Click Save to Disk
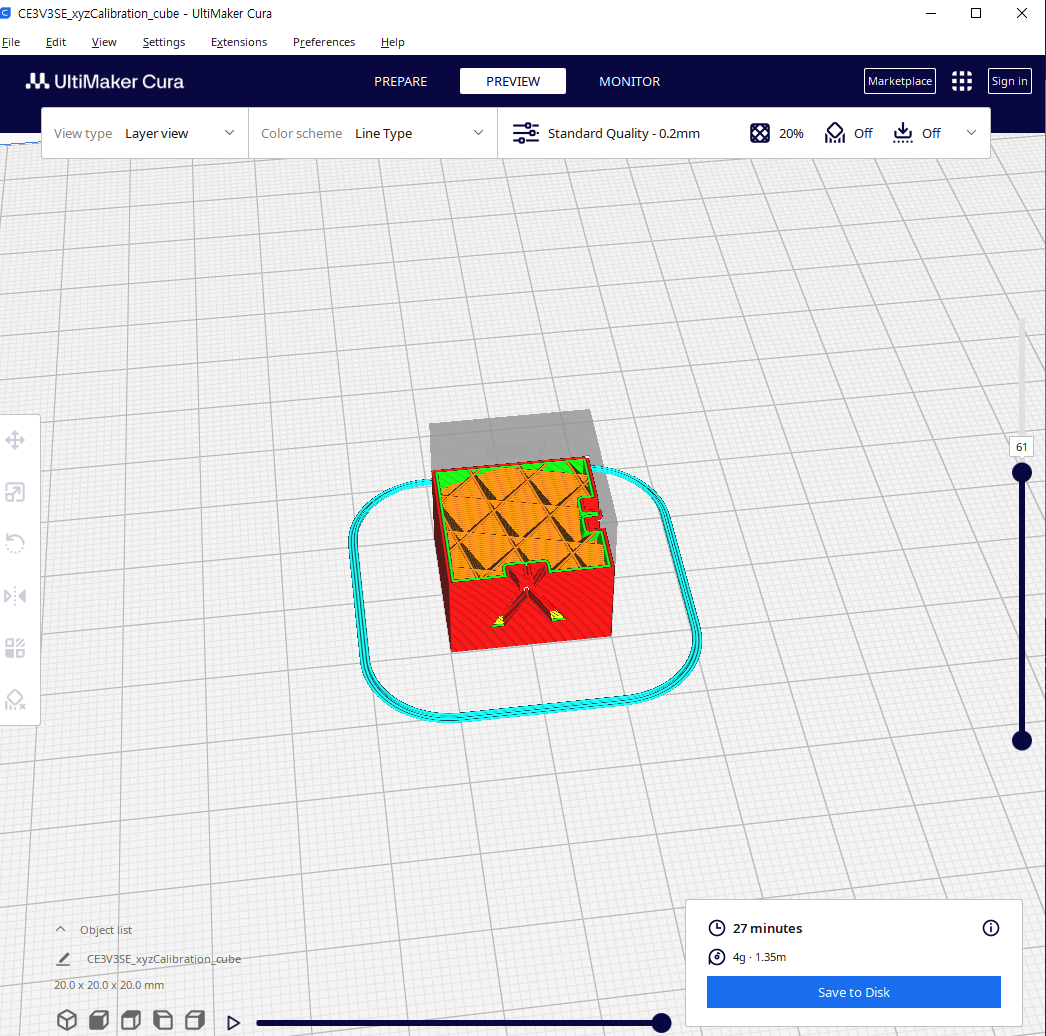1046x1036 pixels. pyautogui.click(x=853, y=992)
